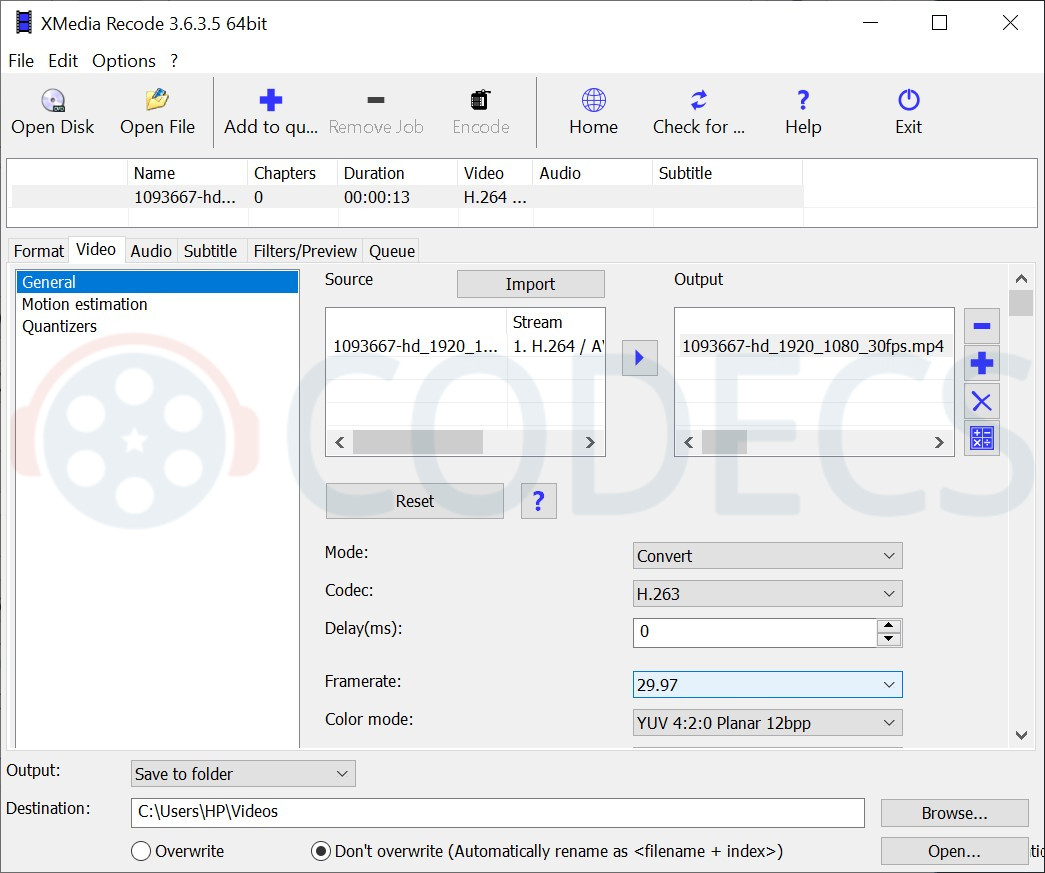Click Source list scroll left arrow

340,442
